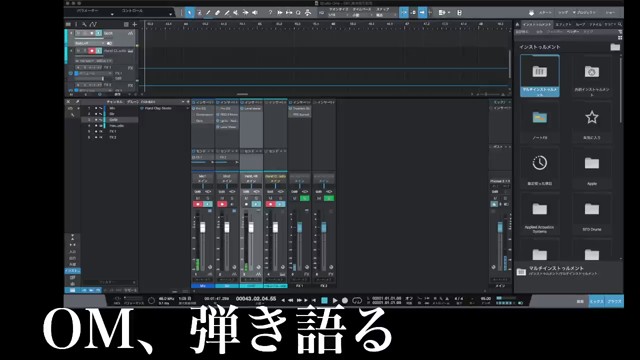Open the star favorites folder in browser
Screen dimensions: 640x360
[591, 122]
